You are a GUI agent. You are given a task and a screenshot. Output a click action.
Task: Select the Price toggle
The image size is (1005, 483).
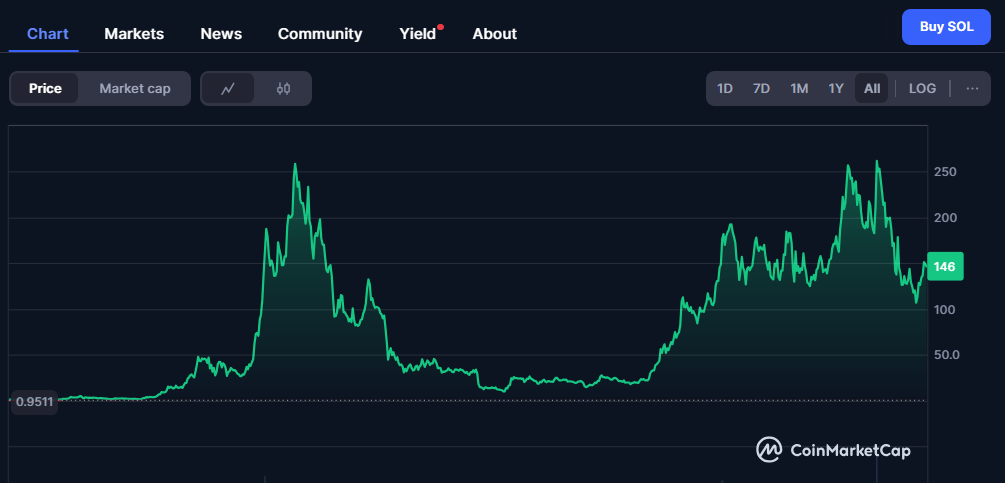tap(45, 88)
